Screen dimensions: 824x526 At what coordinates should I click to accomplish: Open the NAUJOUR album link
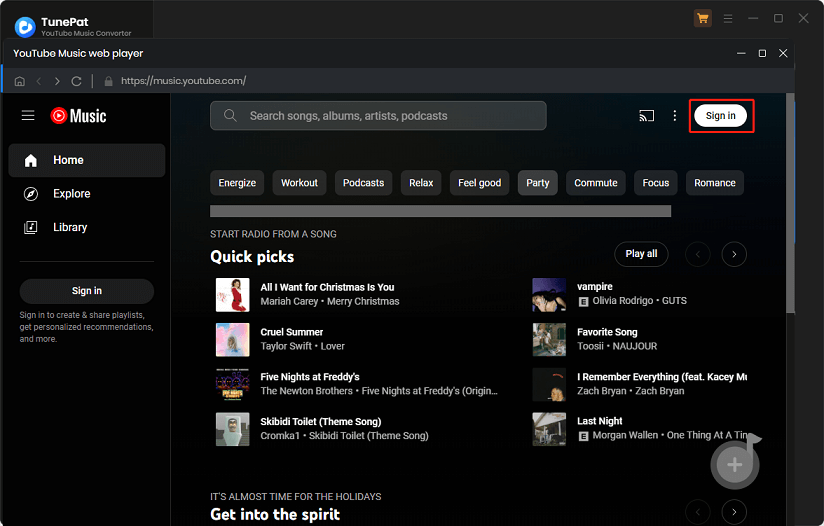tap(635, 346)
